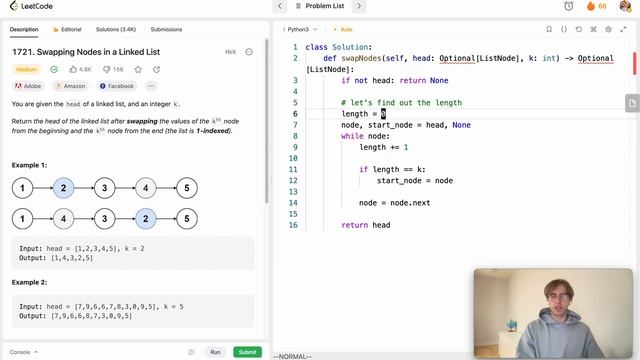
Task: Click 'start_node = node' code line
Action: 415,180
